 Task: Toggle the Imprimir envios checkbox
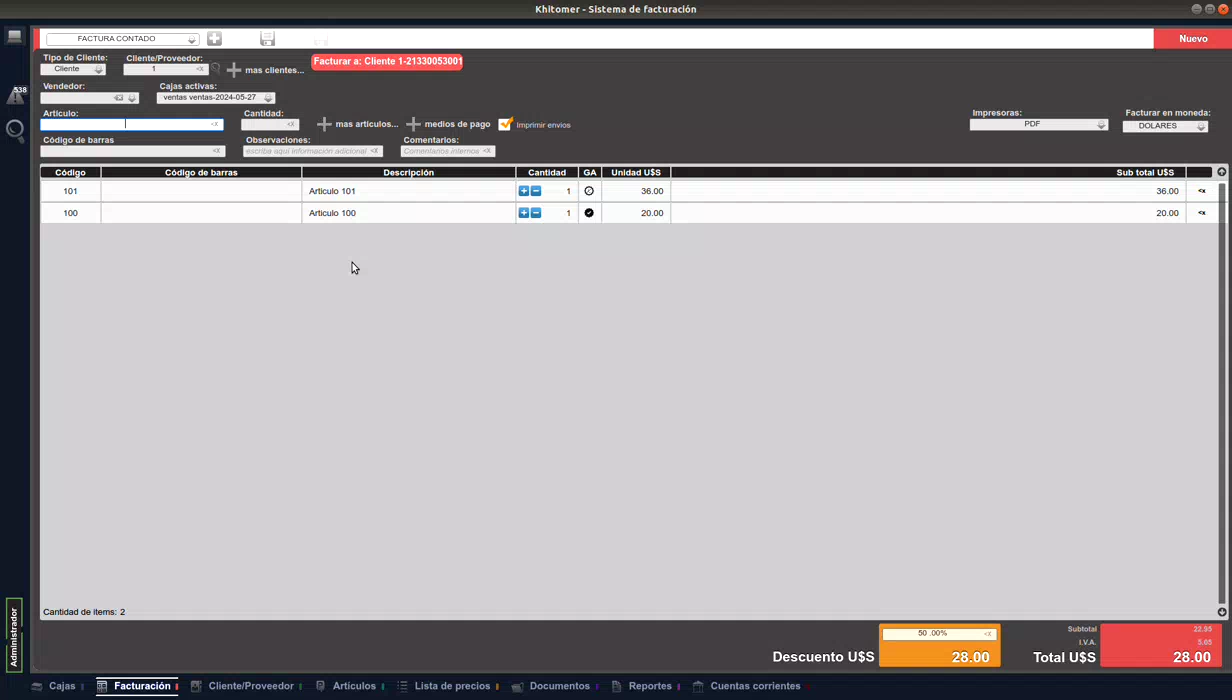pyautogui.click(x=505, y=124)
